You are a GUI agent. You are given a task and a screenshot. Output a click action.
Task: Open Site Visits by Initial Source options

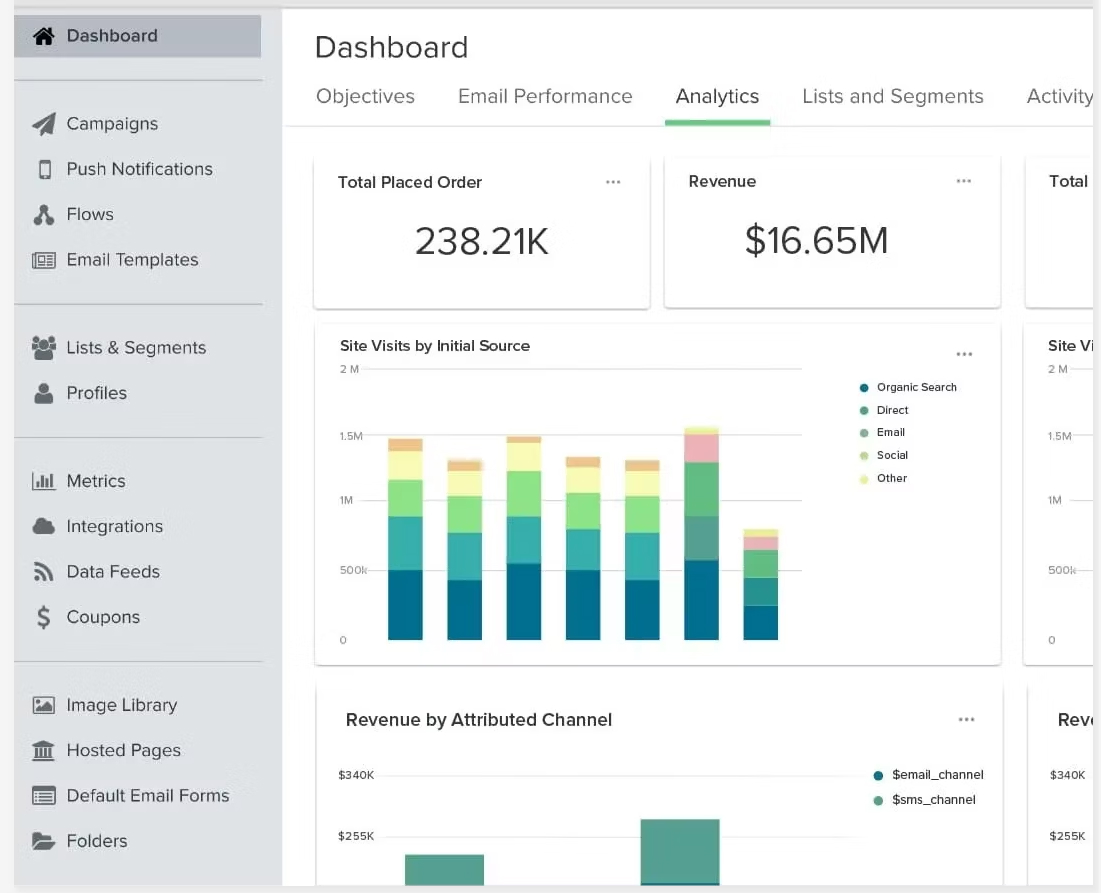964,354
